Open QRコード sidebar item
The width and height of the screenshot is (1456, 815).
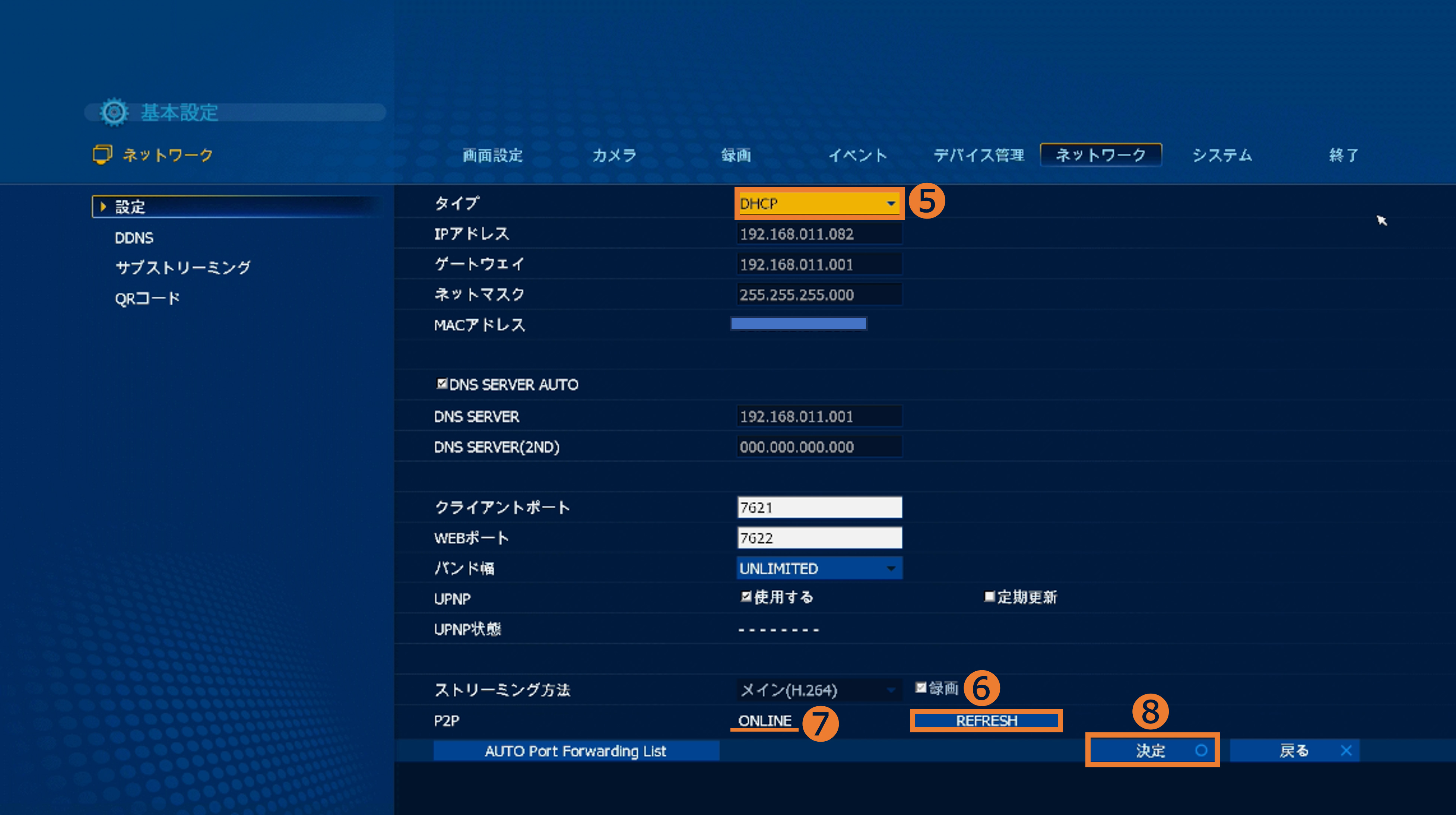point(147,298)
